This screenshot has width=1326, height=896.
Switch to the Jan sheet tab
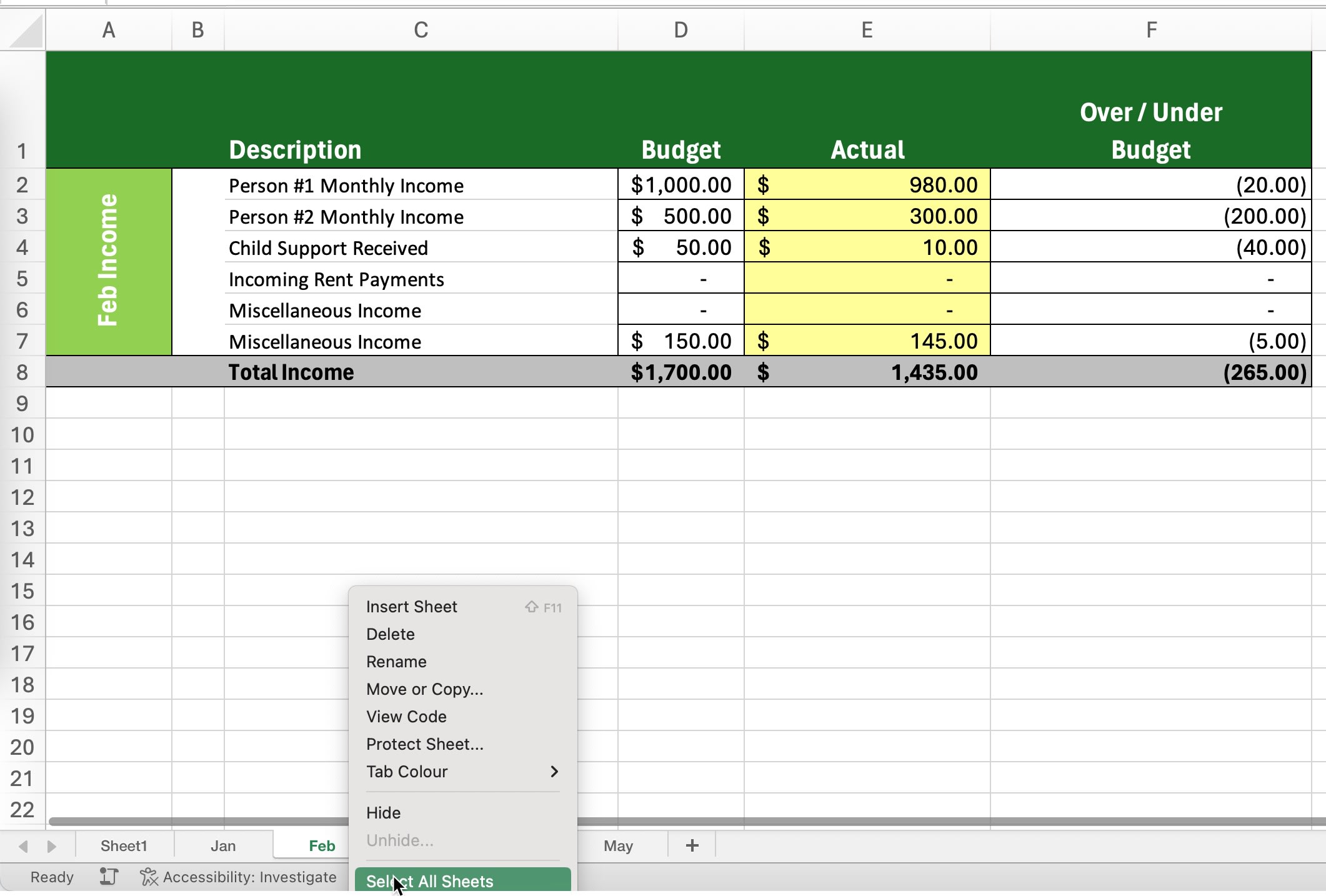pos(223,845)
